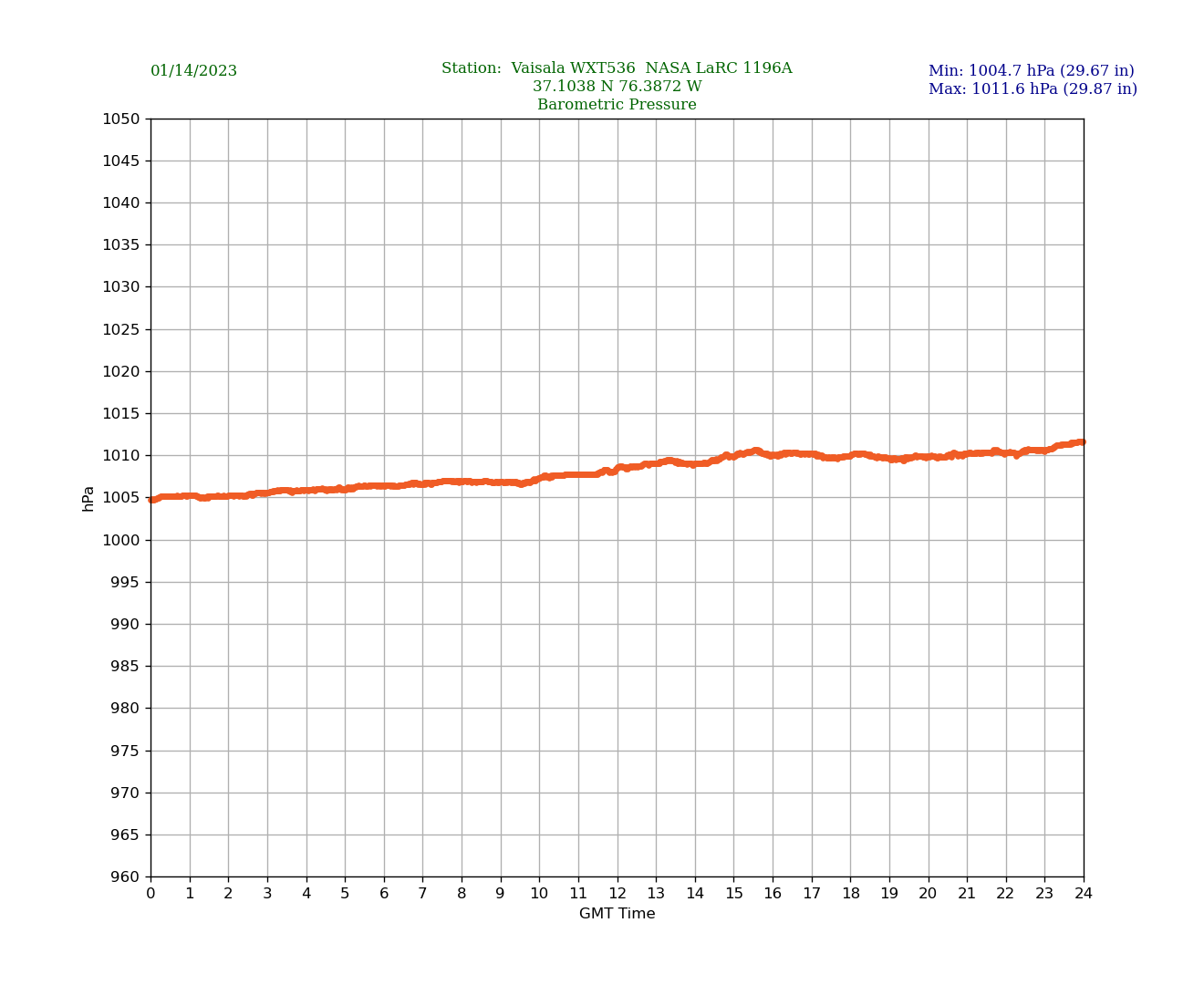The width and height of the screenshot is (1204, 985).
Task: Click the Station Vaisala WXT536 title line
Action: pos(617,68)
